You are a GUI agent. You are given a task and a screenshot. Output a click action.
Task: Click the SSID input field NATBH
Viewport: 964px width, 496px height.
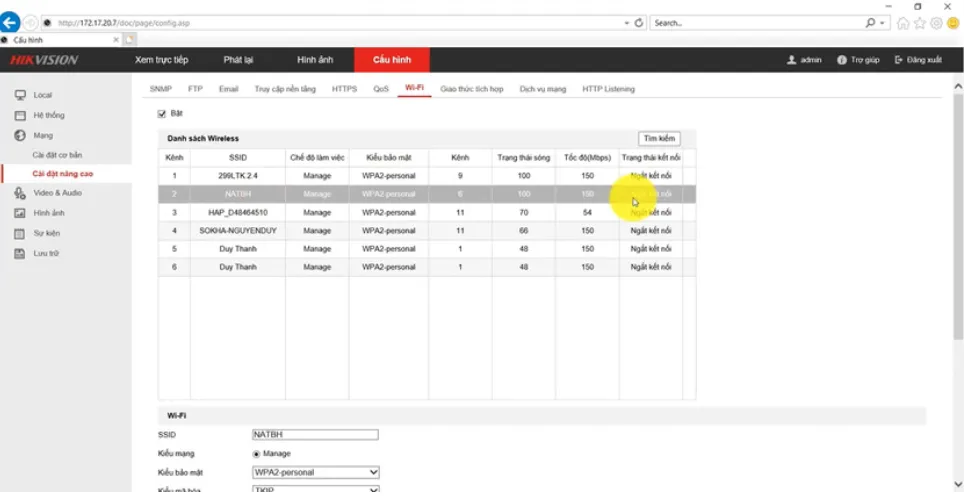click(315, 435)
